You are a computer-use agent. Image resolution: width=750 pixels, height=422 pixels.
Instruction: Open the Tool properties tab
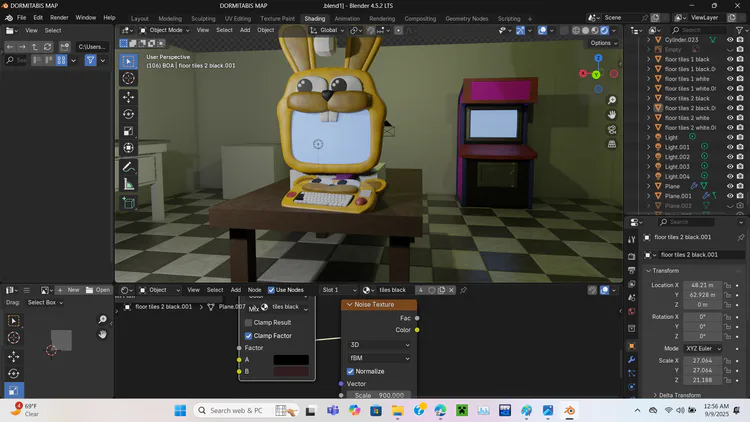(631, 240)
